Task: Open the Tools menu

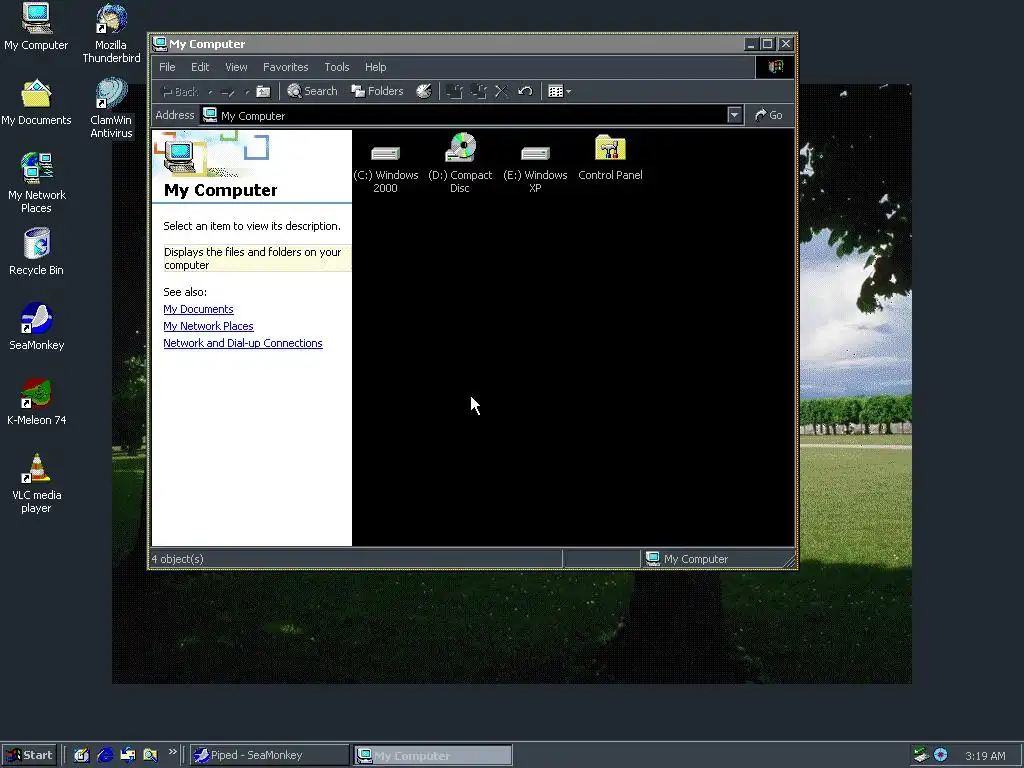Action: pos(337,67)
